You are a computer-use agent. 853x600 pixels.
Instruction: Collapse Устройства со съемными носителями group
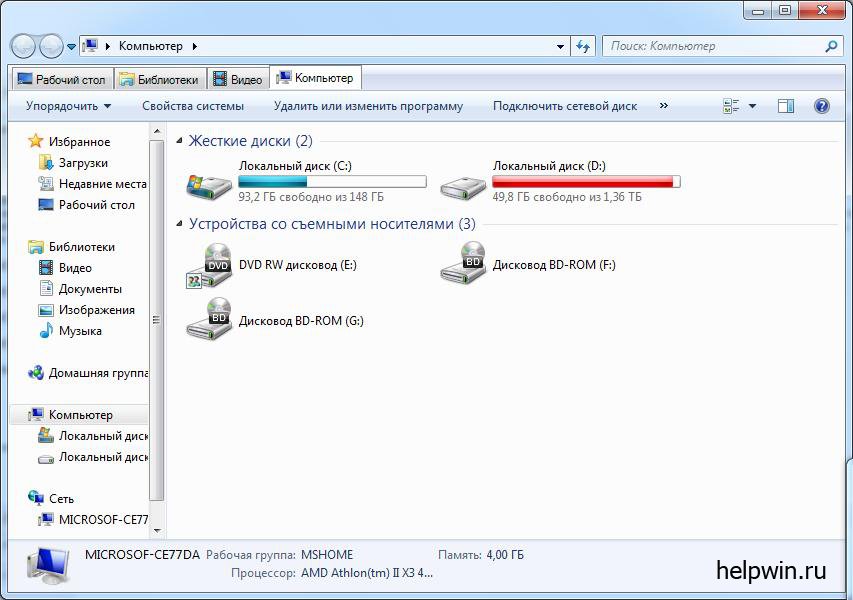(180, 224)
